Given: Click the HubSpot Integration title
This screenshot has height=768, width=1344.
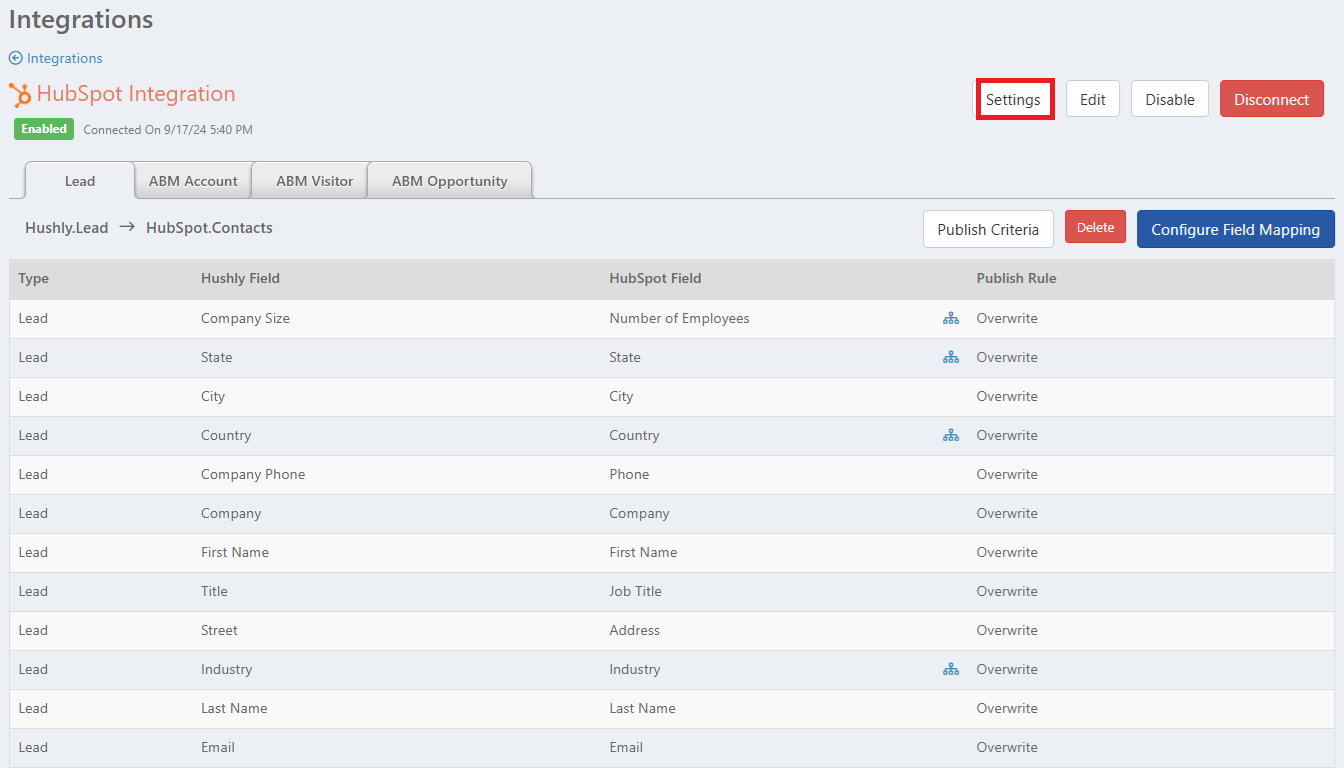Looking at the screenshot, I should tap(136, 94).
